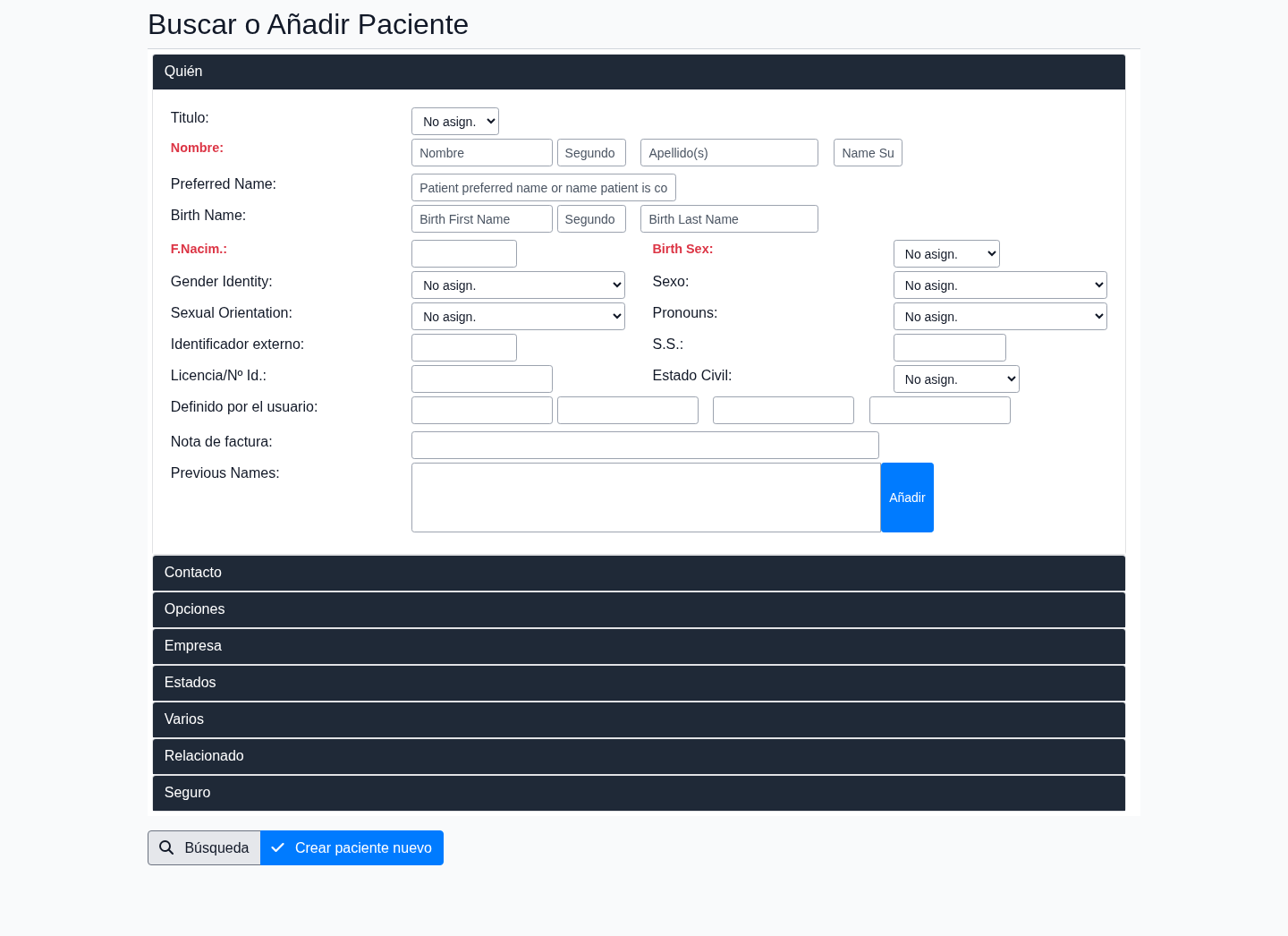Open the Pronouns dropdown
The height and width of the screenshot is (936, 1288).
999,317
